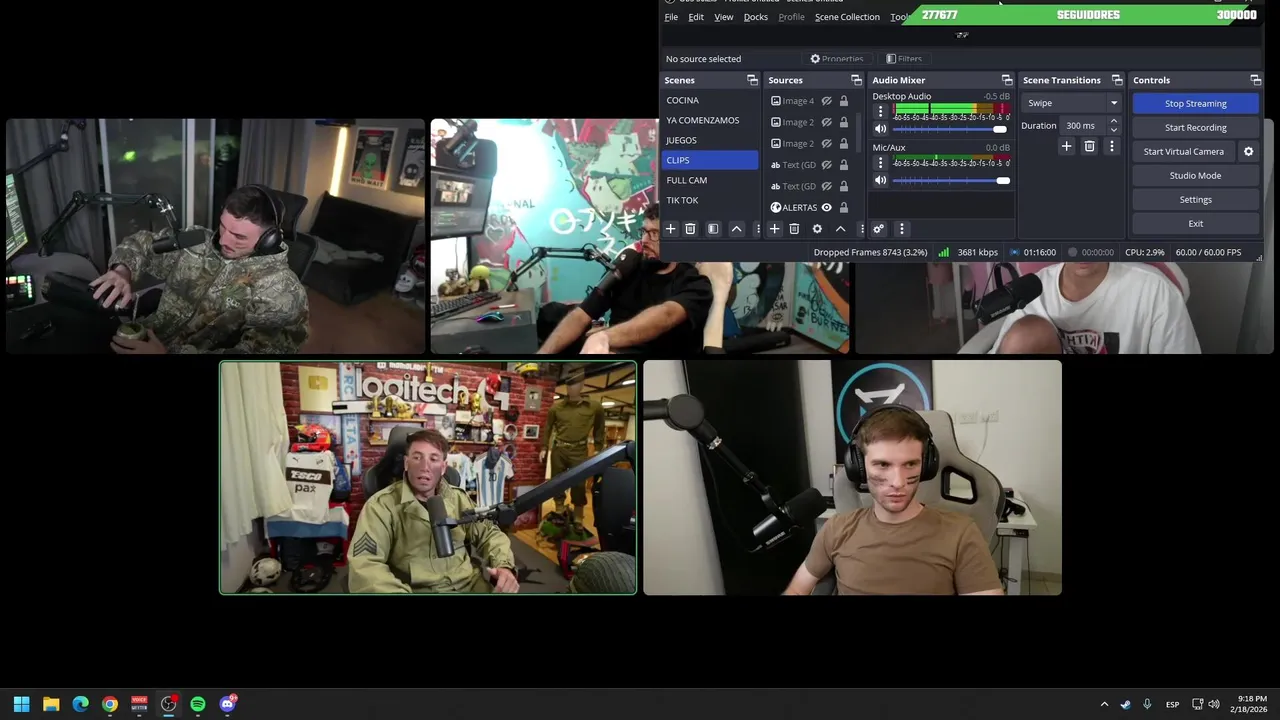Select the COCINA scene
The width and height of the screenshot is (1280, 720).
[710, 100]
